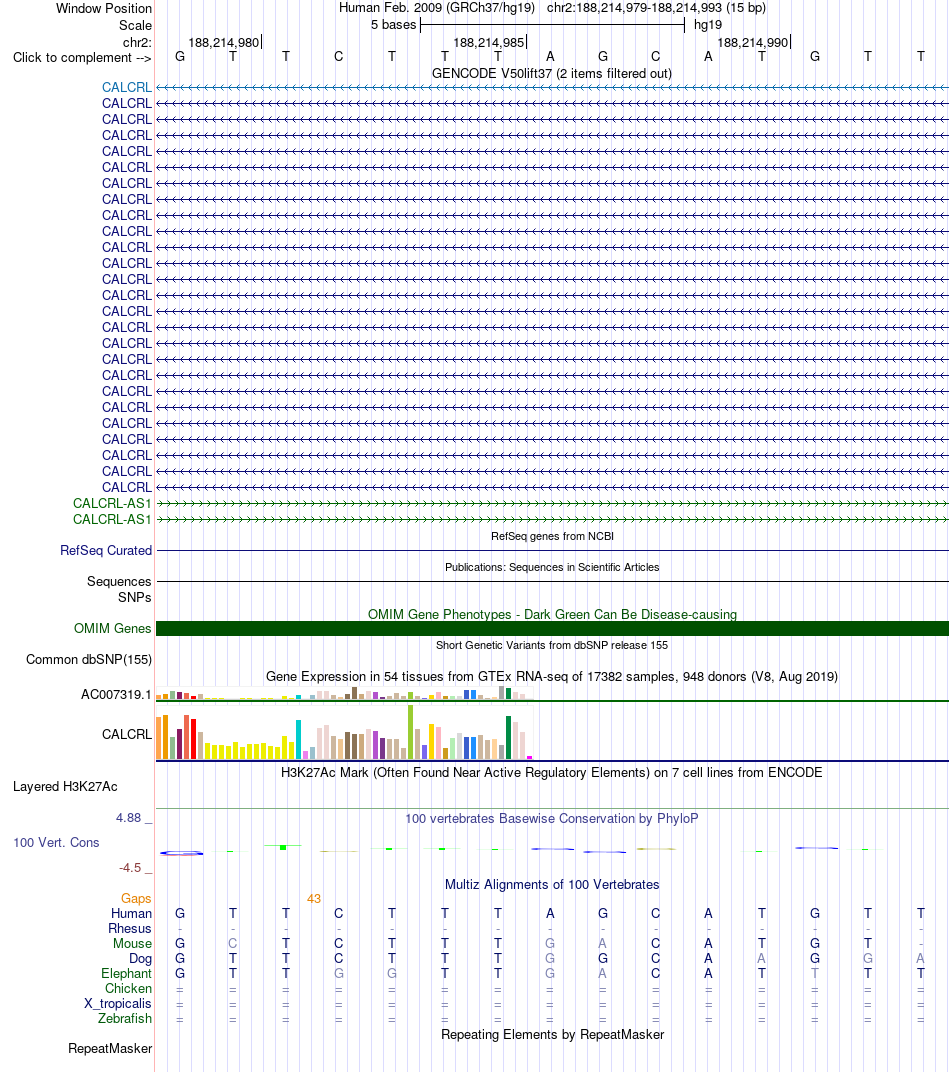Open "Publications: Sequences in Scientific Articles" title

click(552, 567)
